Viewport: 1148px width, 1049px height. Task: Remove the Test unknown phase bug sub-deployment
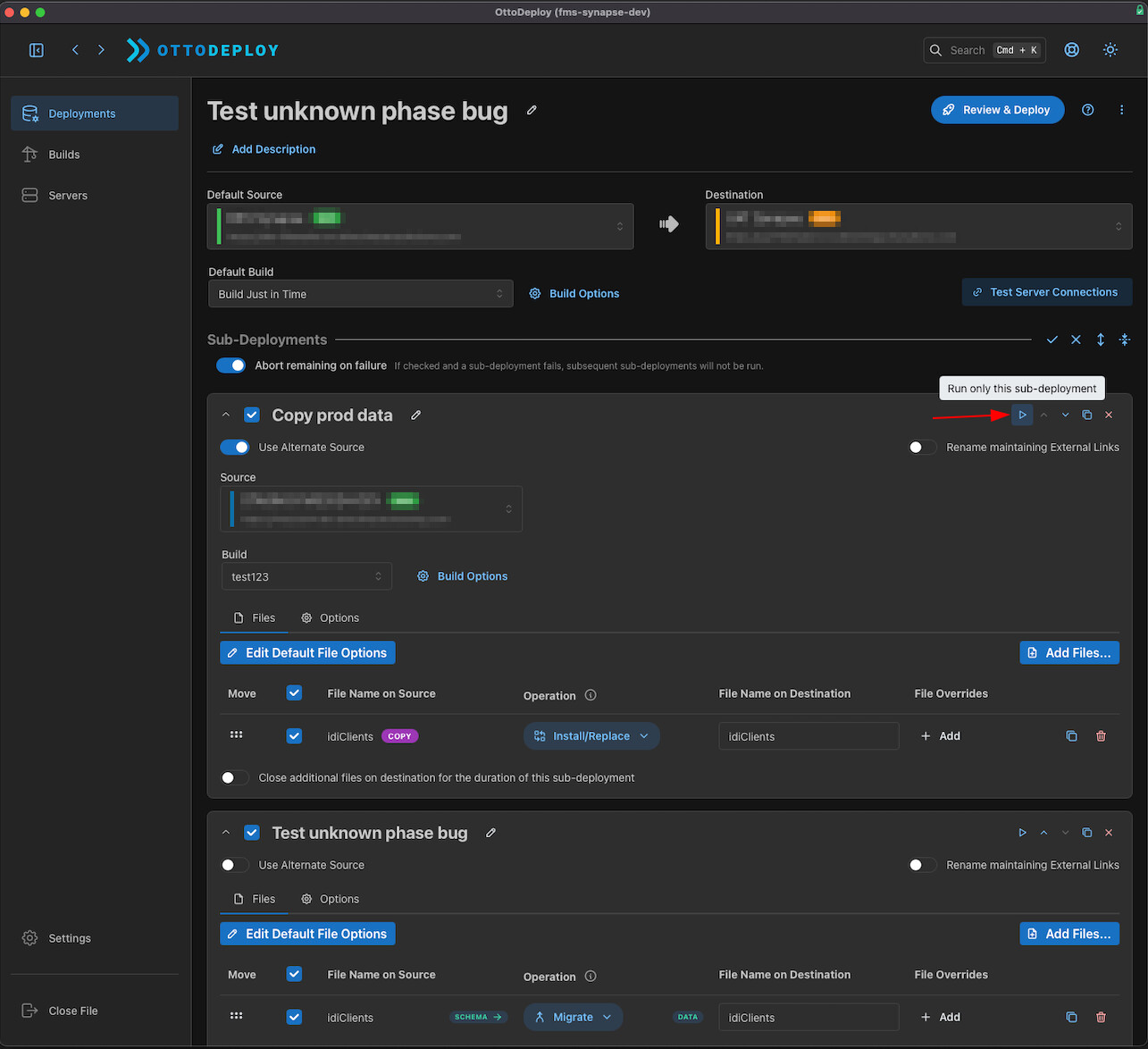(x=1109, y=833)
